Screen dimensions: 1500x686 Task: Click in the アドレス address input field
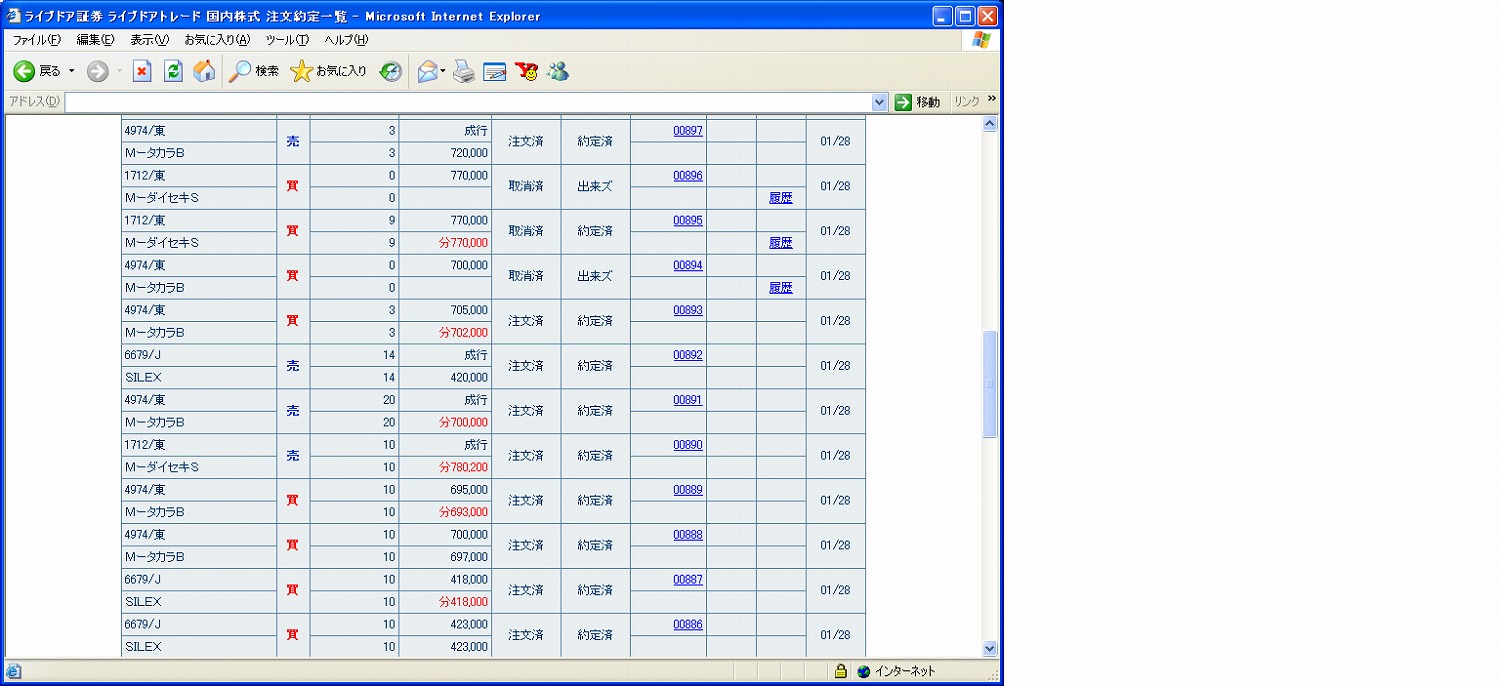[468, 102]
